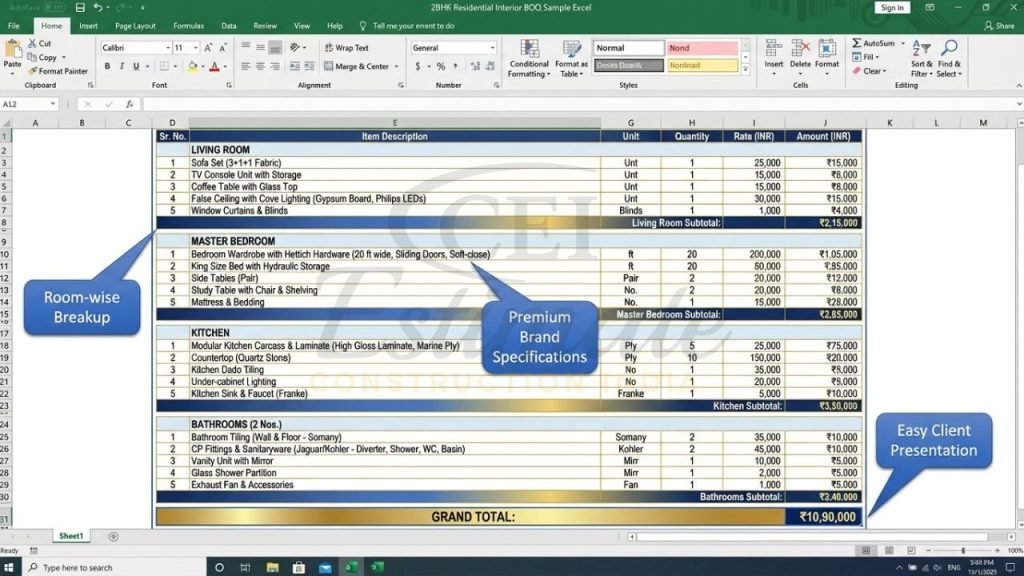Open the font name Calibri dropdown

pos(168,48)
